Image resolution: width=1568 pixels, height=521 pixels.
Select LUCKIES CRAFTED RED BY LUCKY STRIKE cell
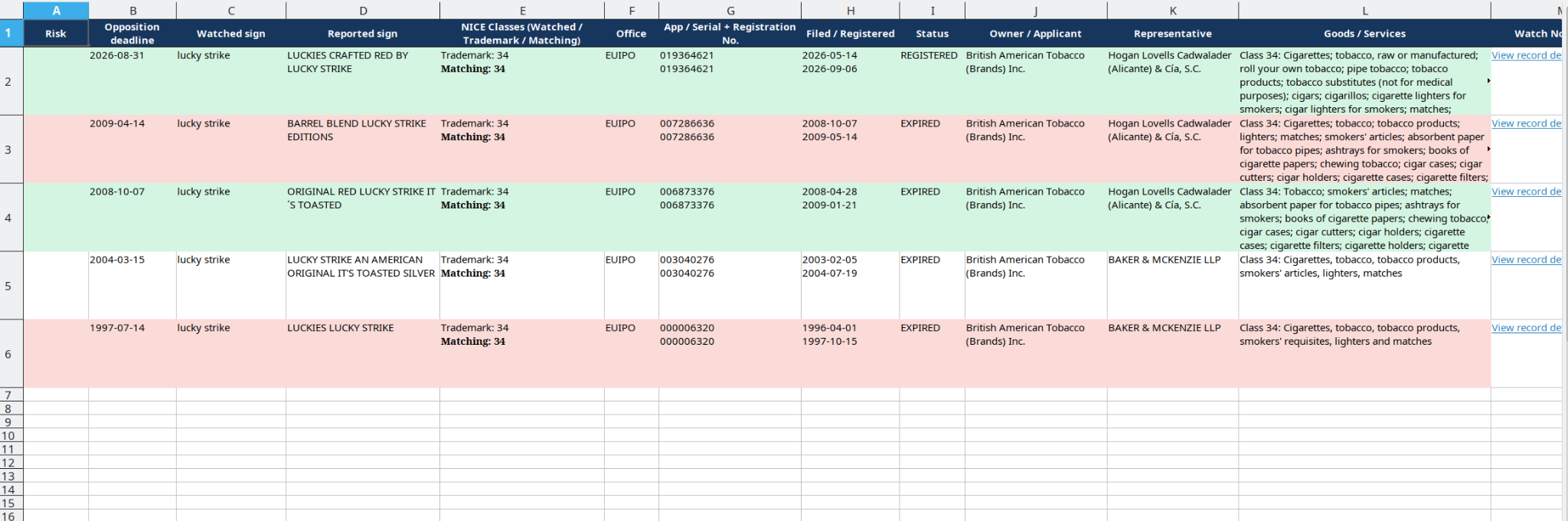(363, 81)
